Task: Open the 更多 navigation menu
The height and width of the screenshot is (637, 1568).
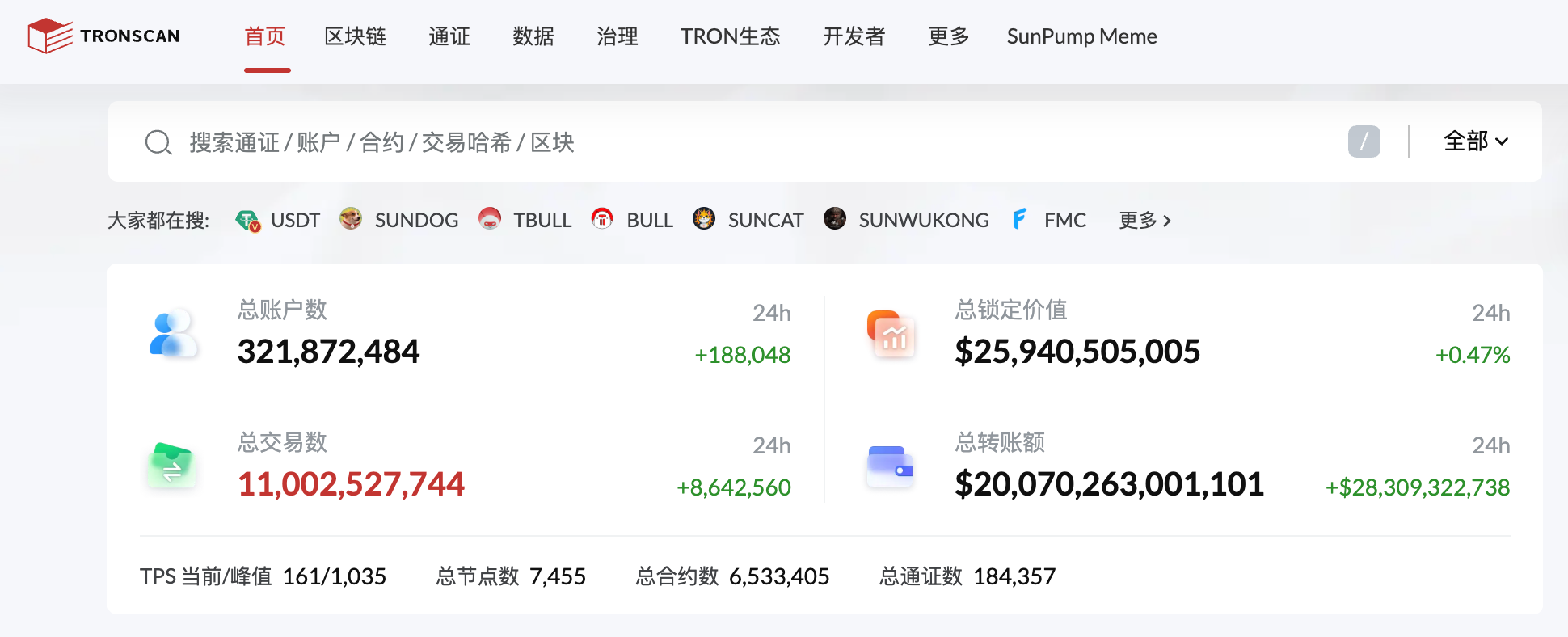Action: tap(949, 36)
